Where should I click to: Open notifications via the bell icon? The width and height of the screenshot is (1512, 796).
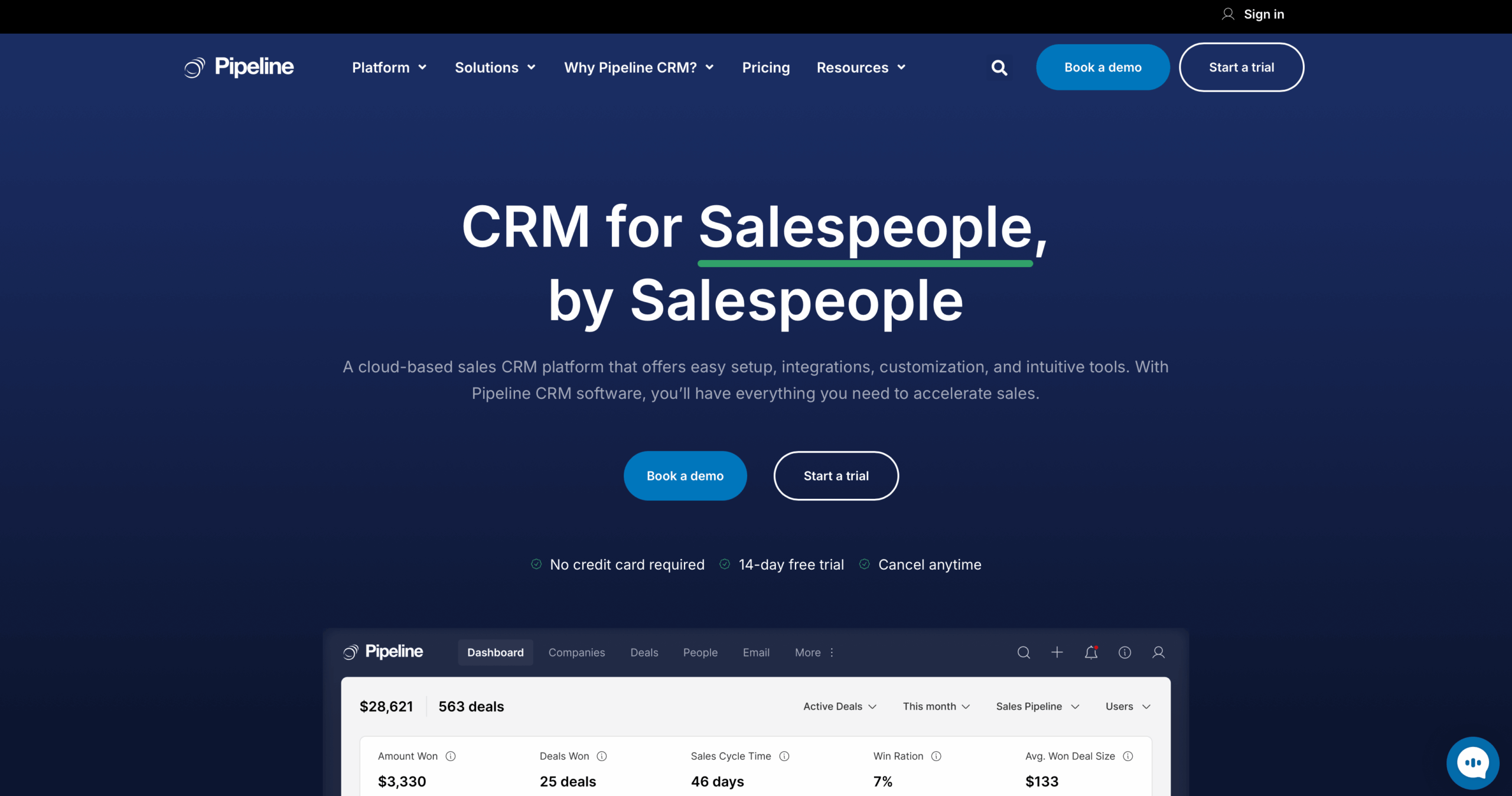[1091, 652]
